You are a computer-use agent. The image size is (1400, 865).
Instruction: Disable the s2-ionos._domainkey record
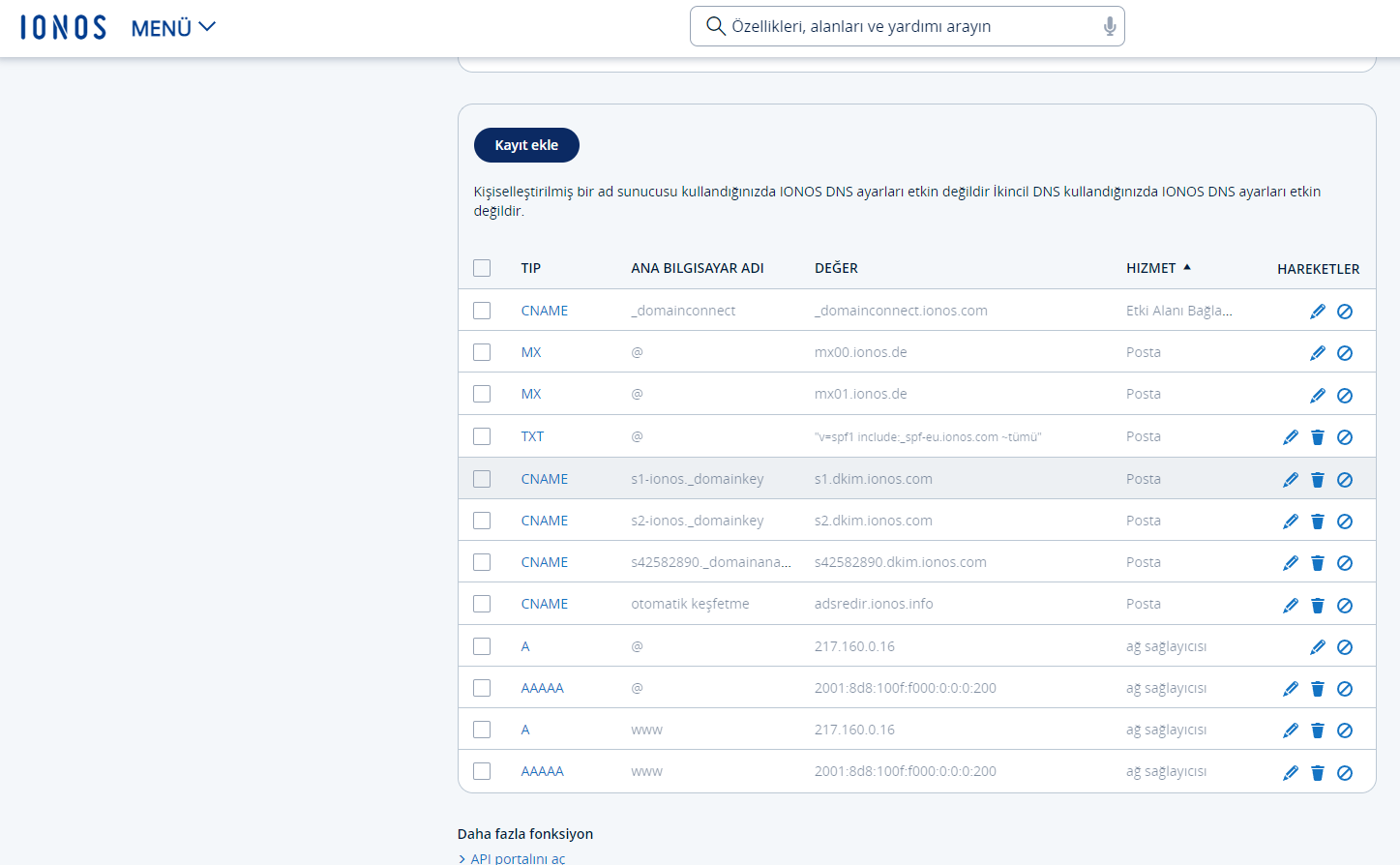pos(1345,521)
